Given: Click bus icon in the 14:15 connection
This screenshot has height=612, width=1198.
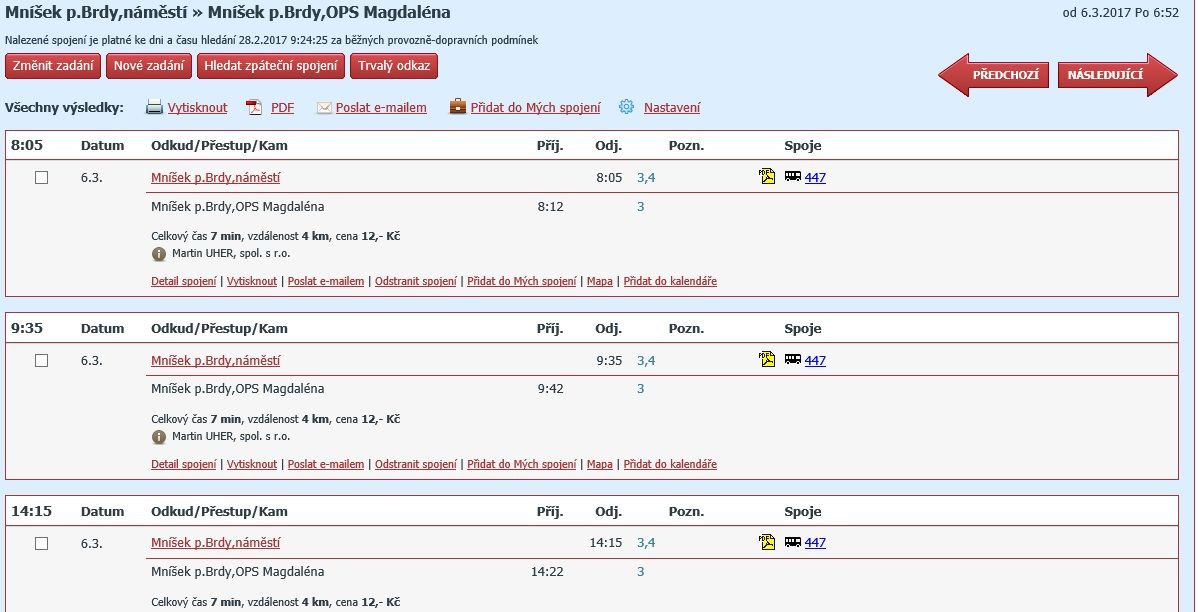Looking at the screenshot, I should (793, 542).
